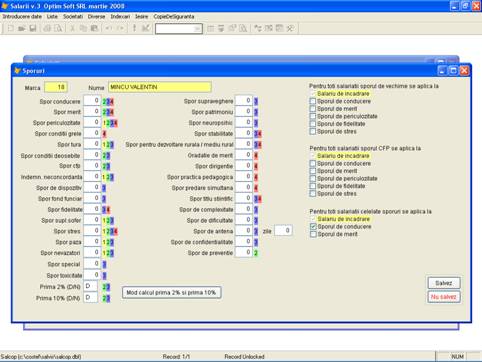Click the Spor stres value field

pyautogui.click(x=92, y=231)
